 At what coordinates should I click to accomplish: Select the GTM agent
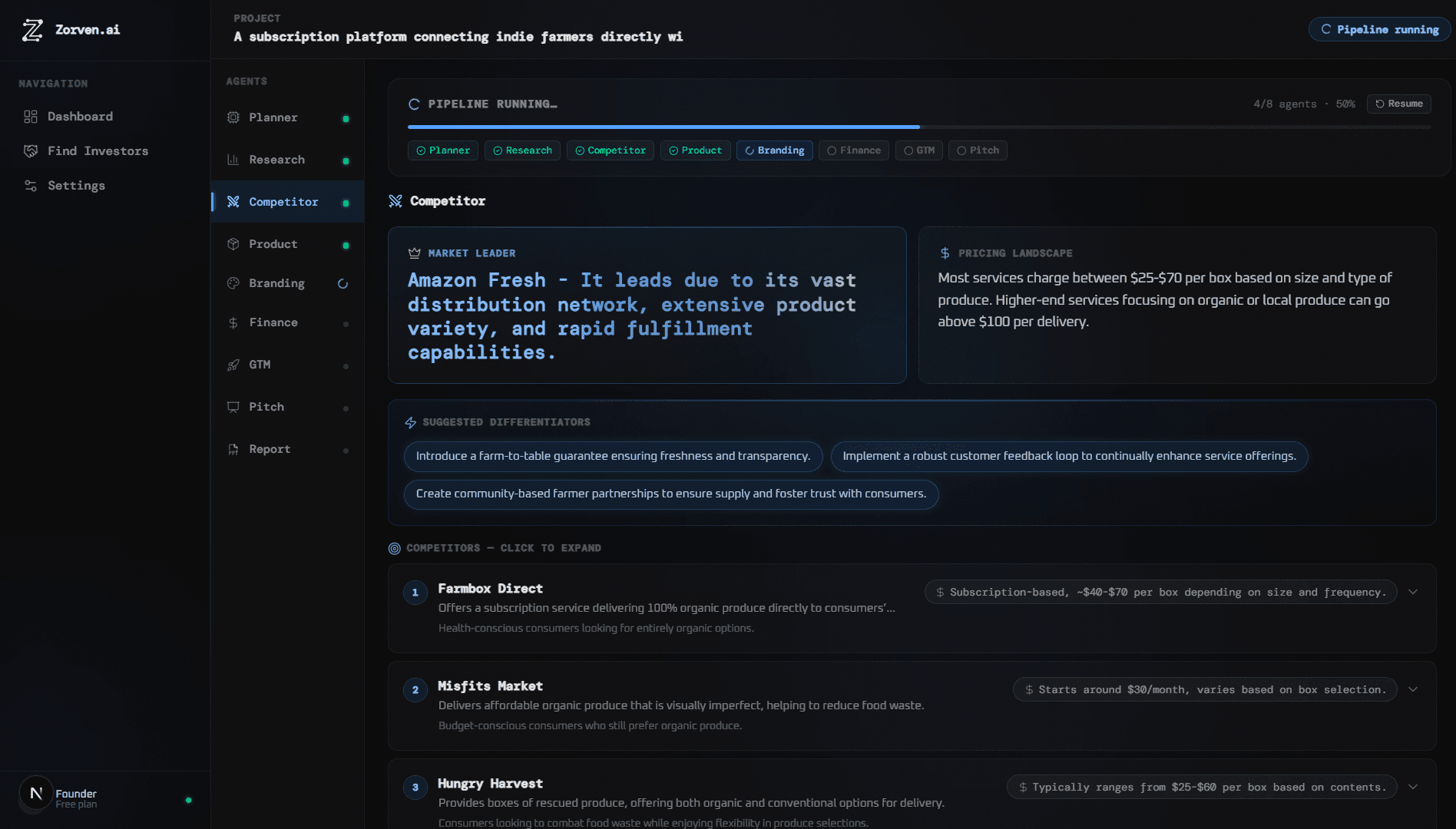[x=288, y=365]
